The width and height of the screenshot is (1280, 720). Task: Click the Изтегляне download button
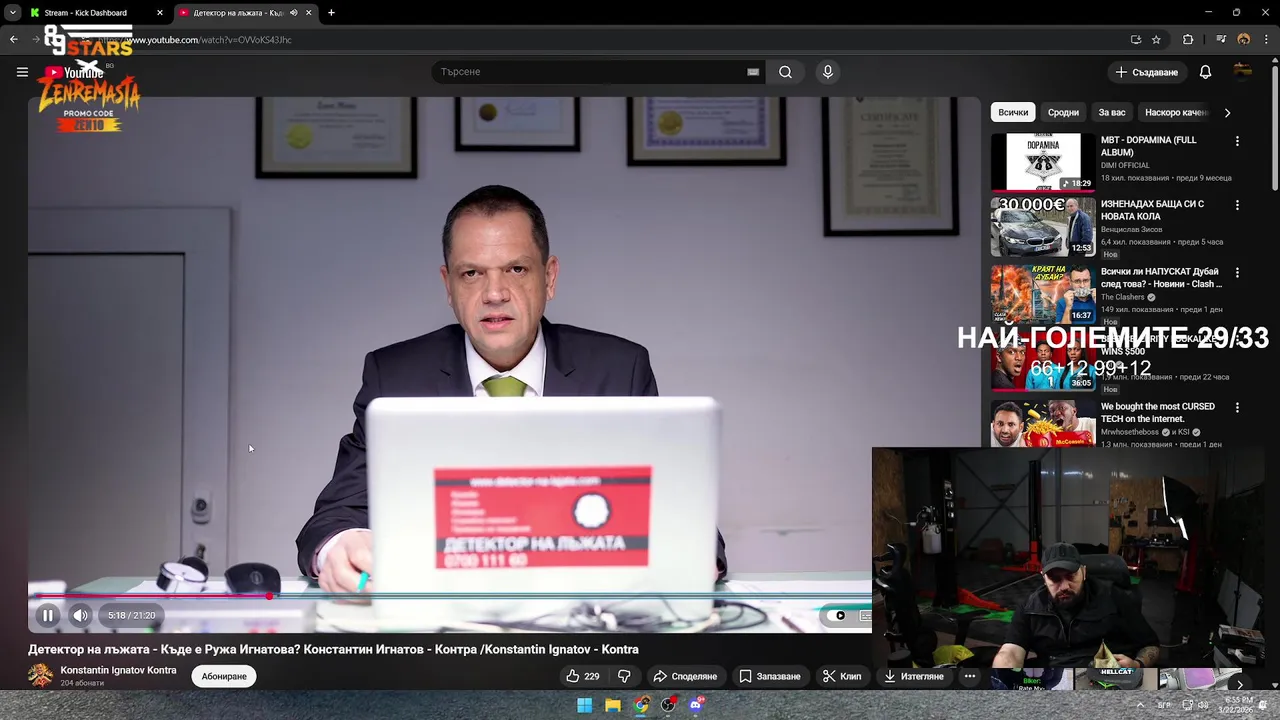click(914, 676)
